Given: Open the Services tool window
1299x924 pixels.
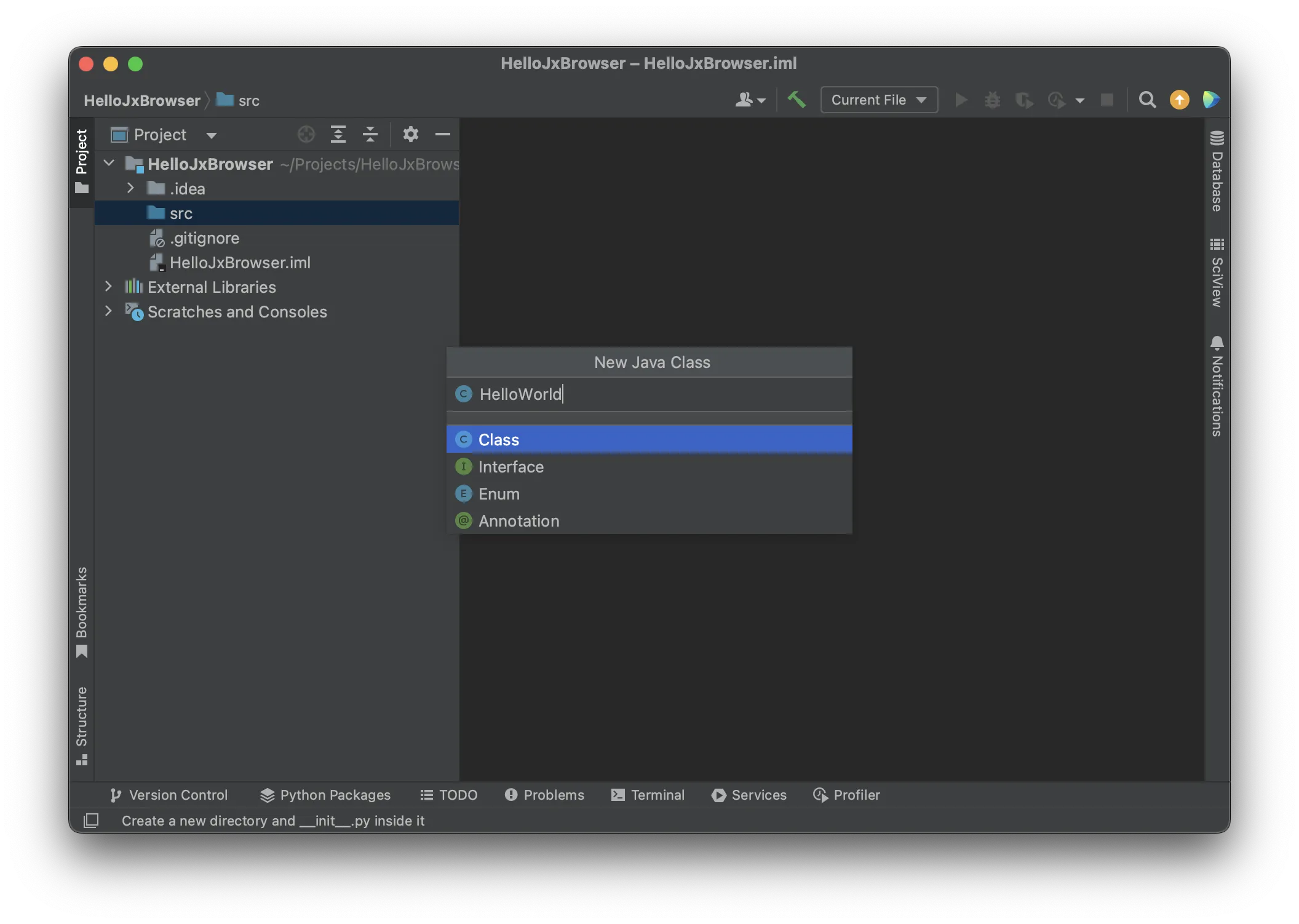Looking at the screenshot, I should pyautogui.click(x=749, y=795).
